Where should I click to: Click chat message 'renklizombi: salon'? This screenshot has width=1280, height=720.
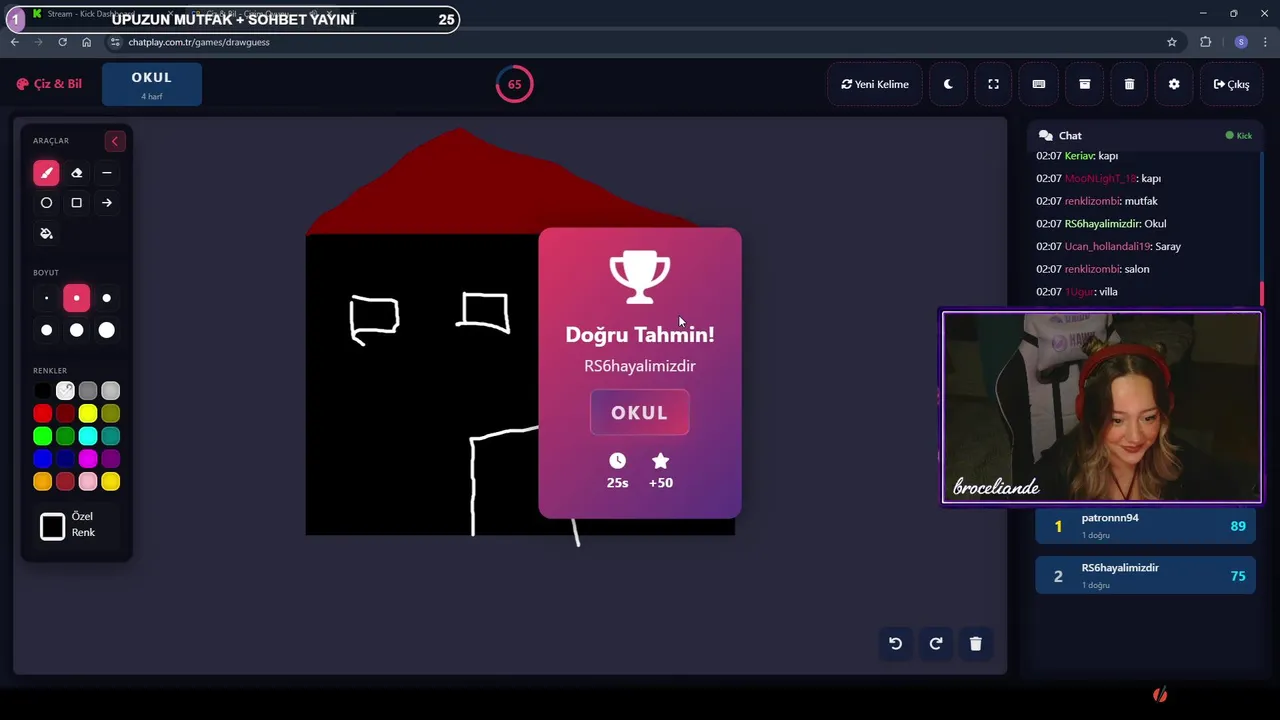pos(1093,269)
